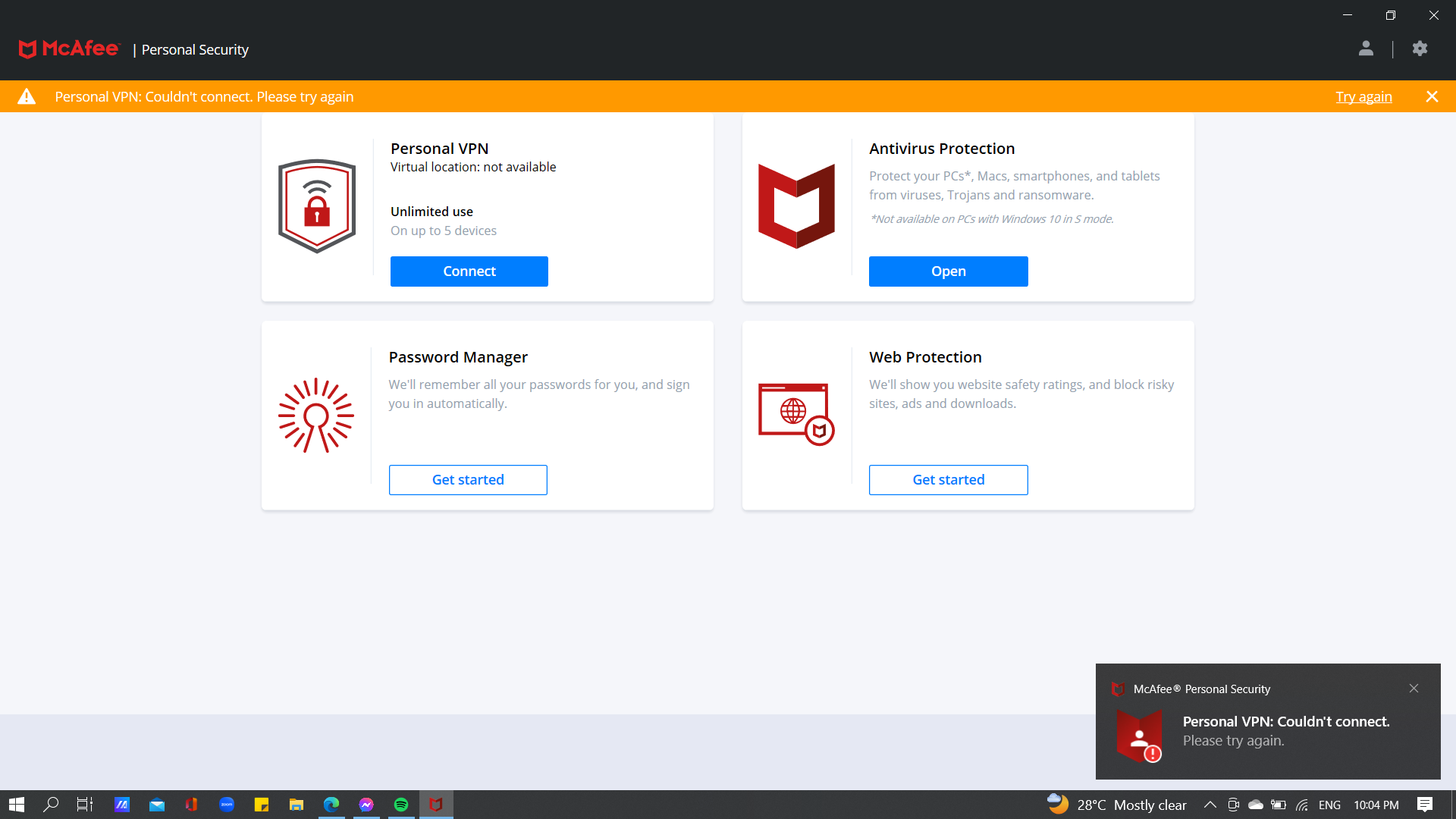Switch to Spotify in the taskbar
The image size is (1456, 819).
pyautogui.click(x=401, y=805)
